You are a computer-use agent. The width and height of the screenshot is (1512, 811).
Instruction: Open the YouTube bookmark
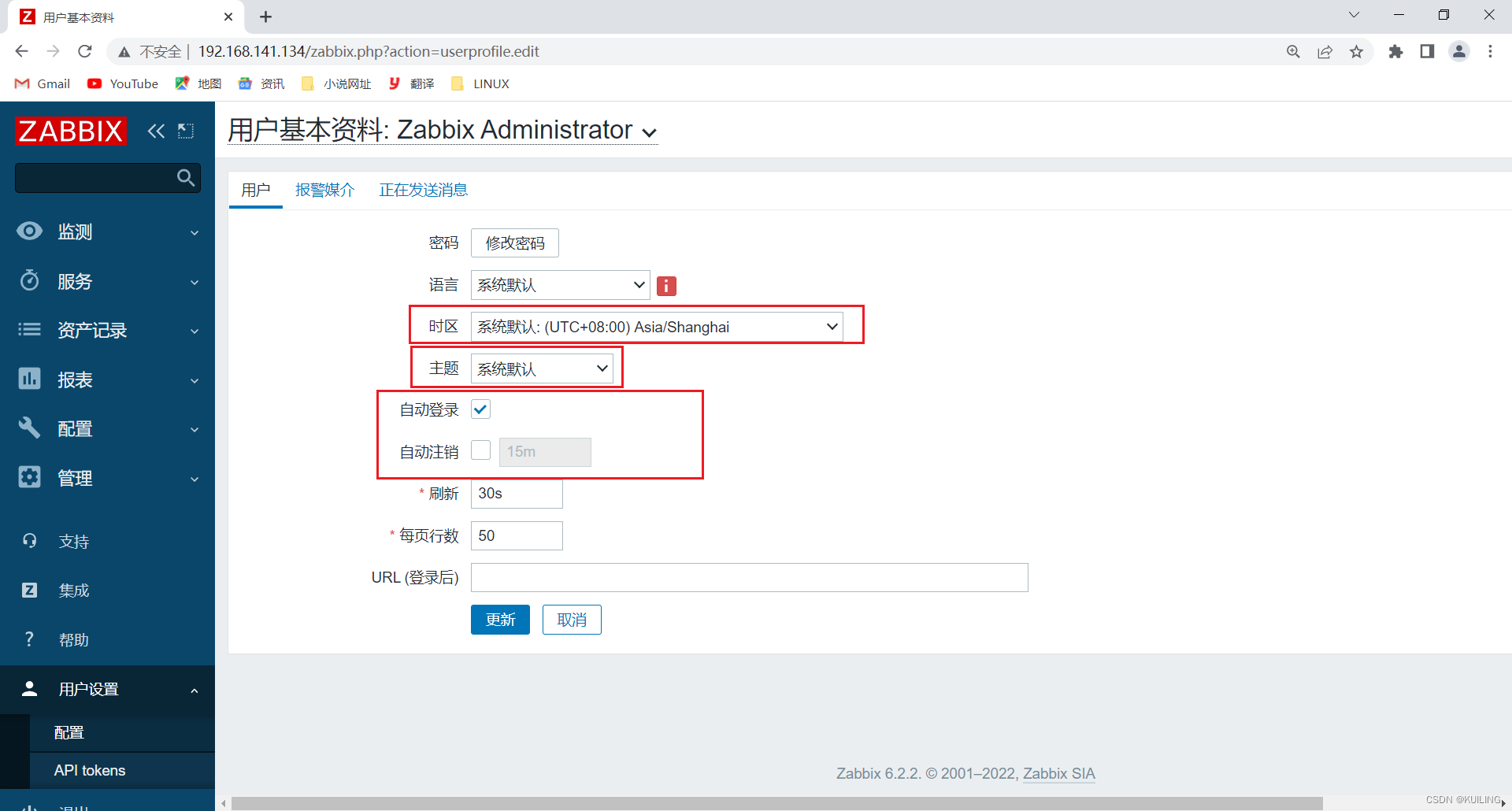[123, 83]
